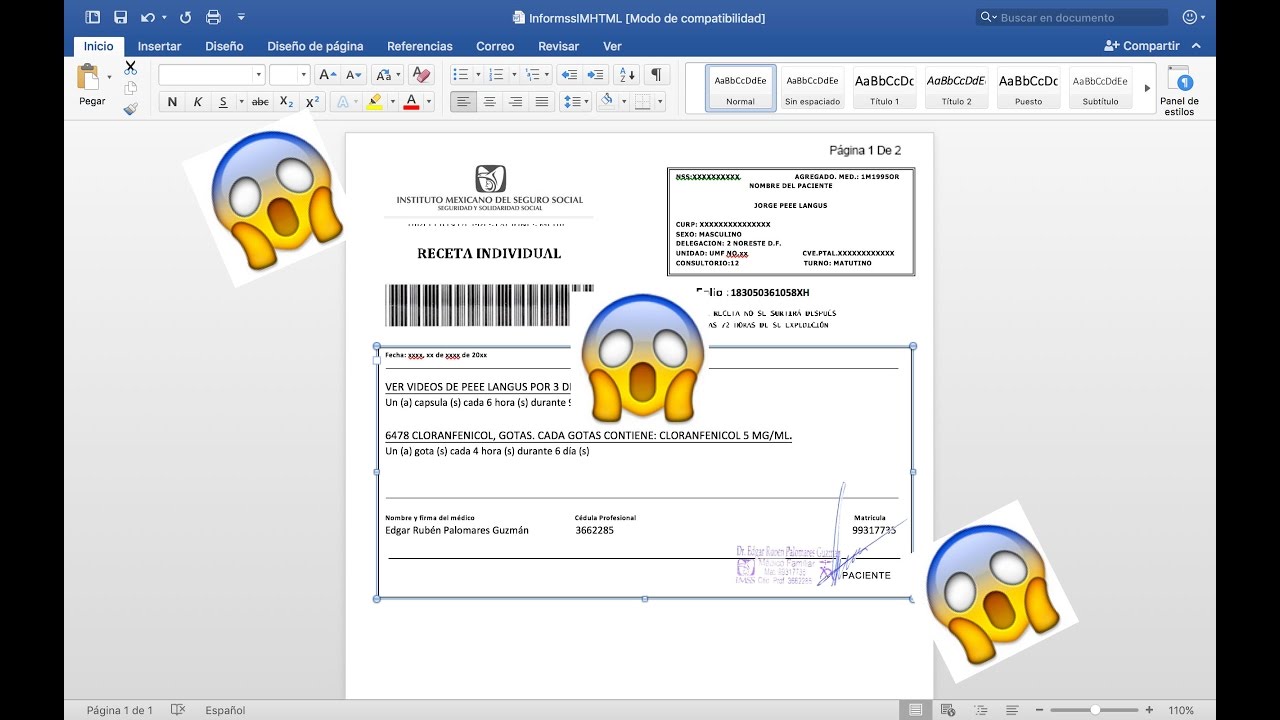Click the numbered list icon

pyautogui.click(x=496, y=75)
